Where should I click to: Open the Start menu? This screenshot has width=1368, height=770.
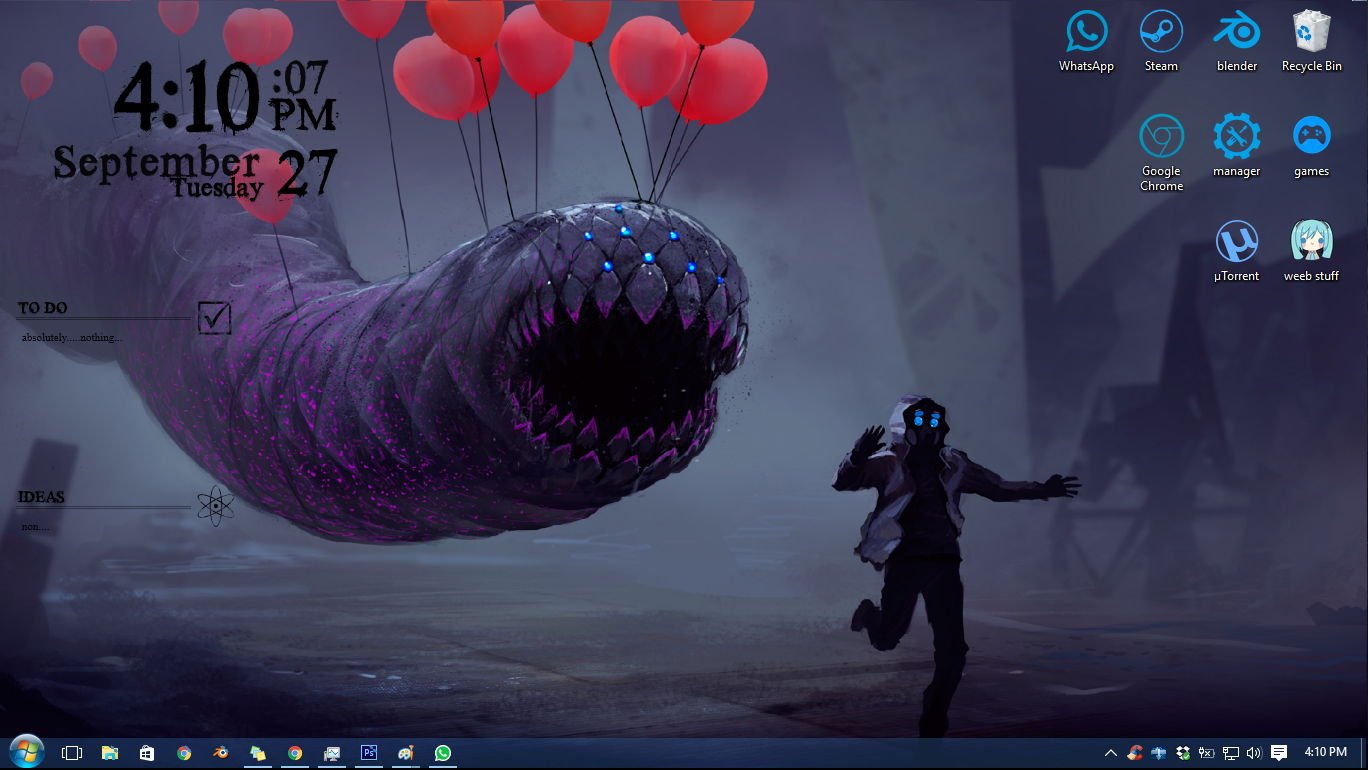pyautogui.click(x=26, y=752)
